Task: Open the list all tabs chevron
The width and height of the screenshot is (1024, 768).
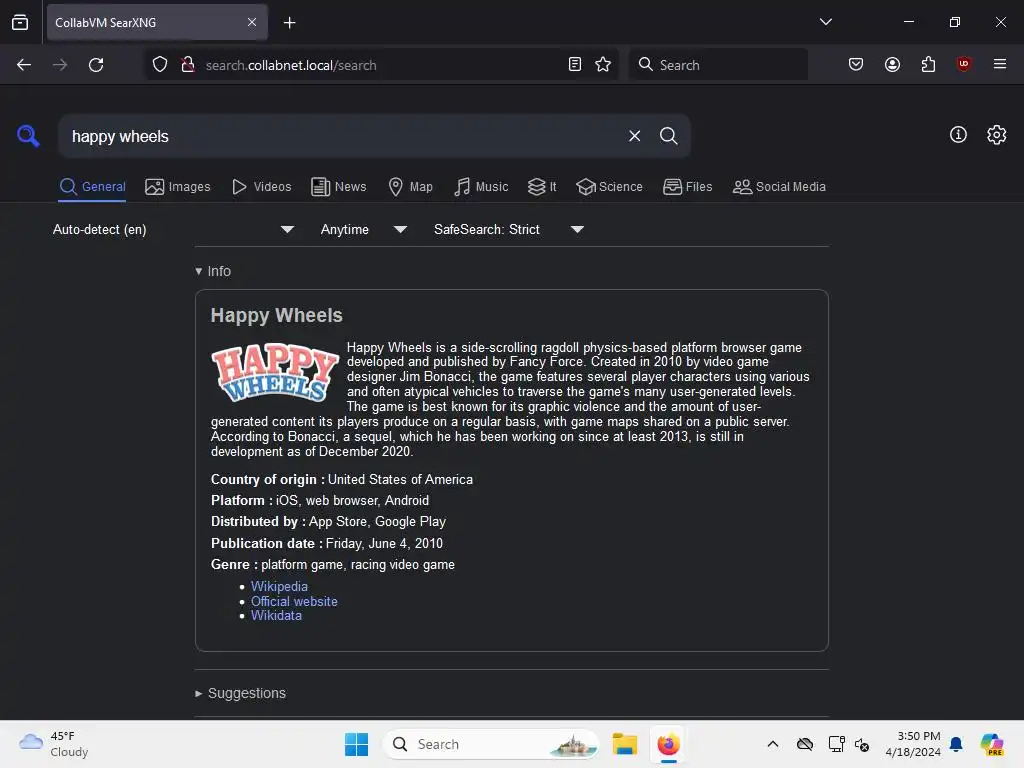Action: (x=825, y=22)
